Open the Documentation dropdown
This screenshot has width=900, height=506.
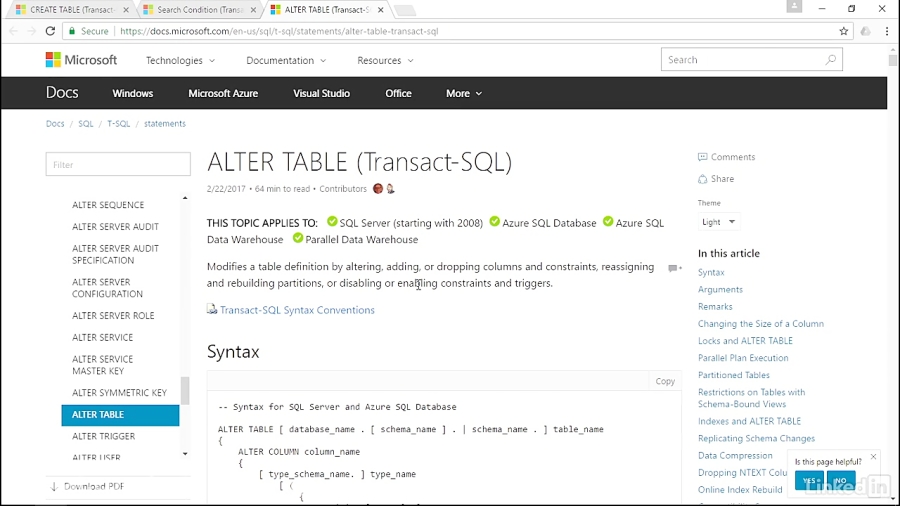pyautogui.click(x=286, y=60)
